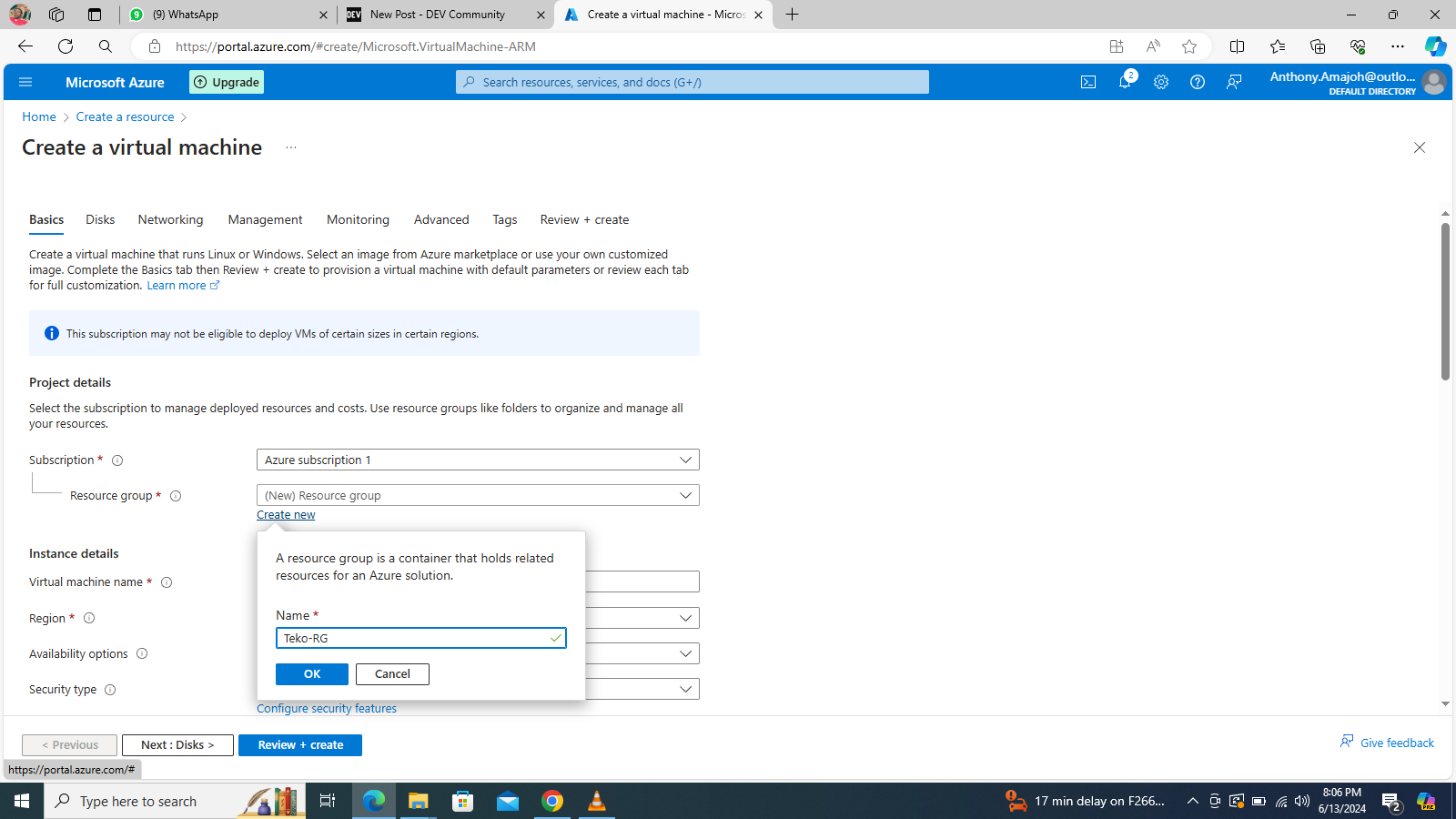The width and height of the screenshot is (1456, 819).
Task: Open the Subscription dropdown
Action: click(x=478, y=460)
